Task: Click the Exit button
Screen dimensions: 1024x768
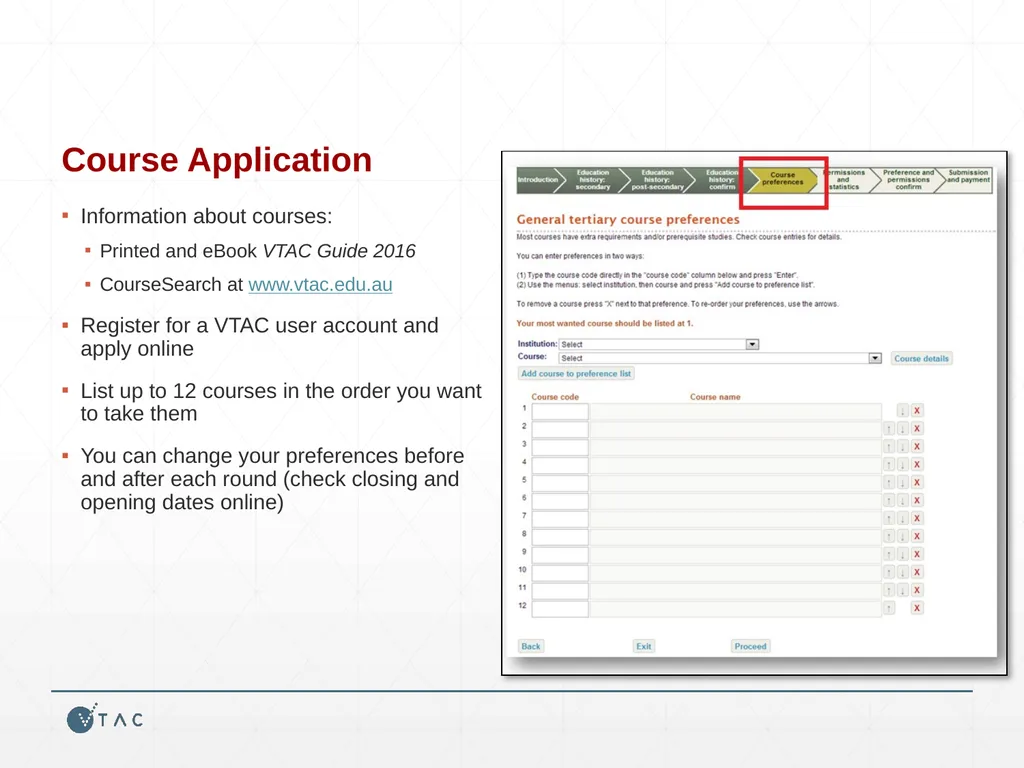Action: click(644, 647)
